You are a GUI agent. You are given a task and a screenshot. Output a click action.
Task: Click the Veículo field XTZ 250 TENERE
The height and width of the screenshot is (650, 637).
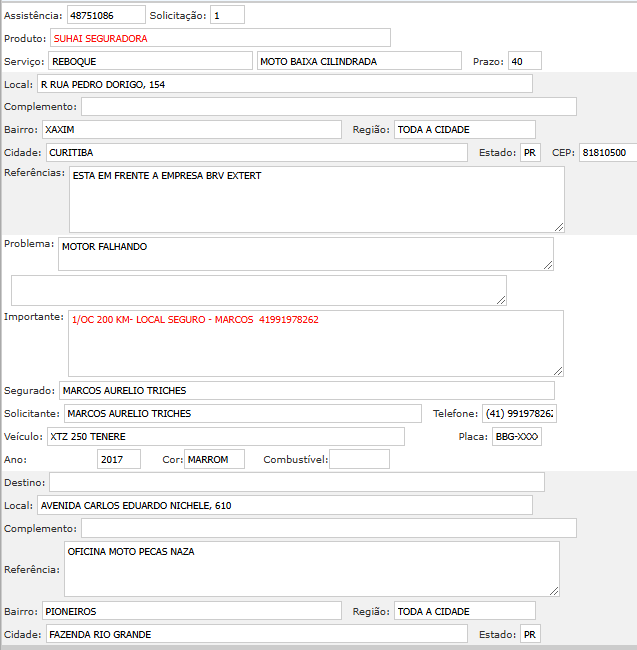[225, 436]
